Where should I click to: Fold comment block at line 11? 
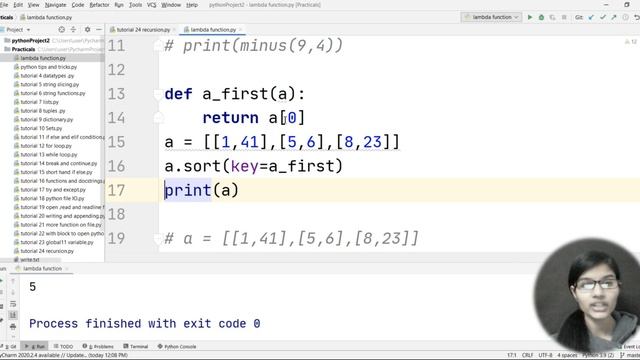point(158,46)
